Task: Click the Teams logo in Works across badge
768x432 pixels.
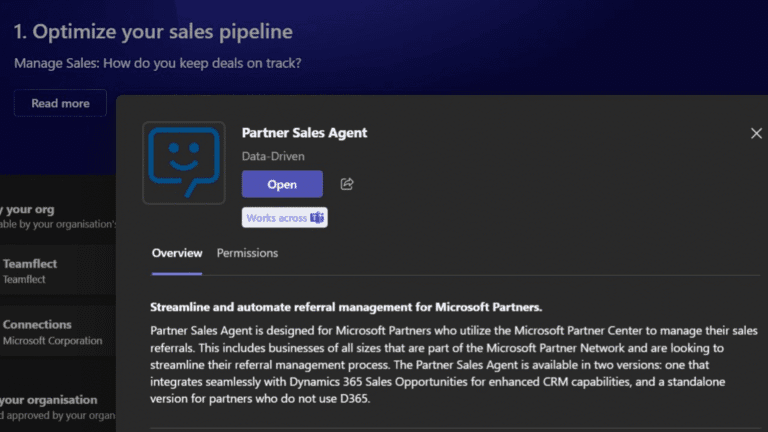Action: [x=317, y=218]
